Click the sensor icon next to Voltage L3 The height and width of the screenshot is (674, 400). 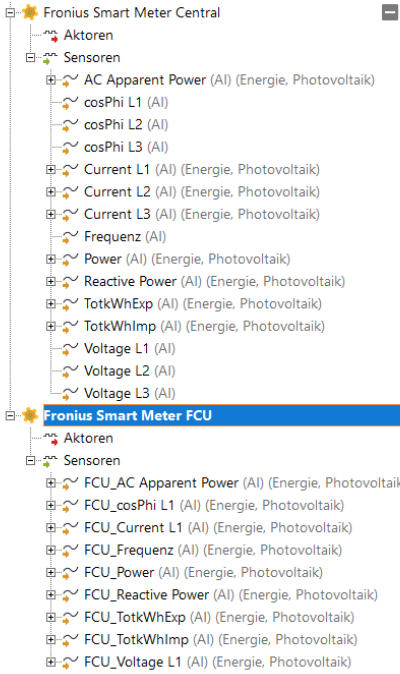(x=70, y=393)
